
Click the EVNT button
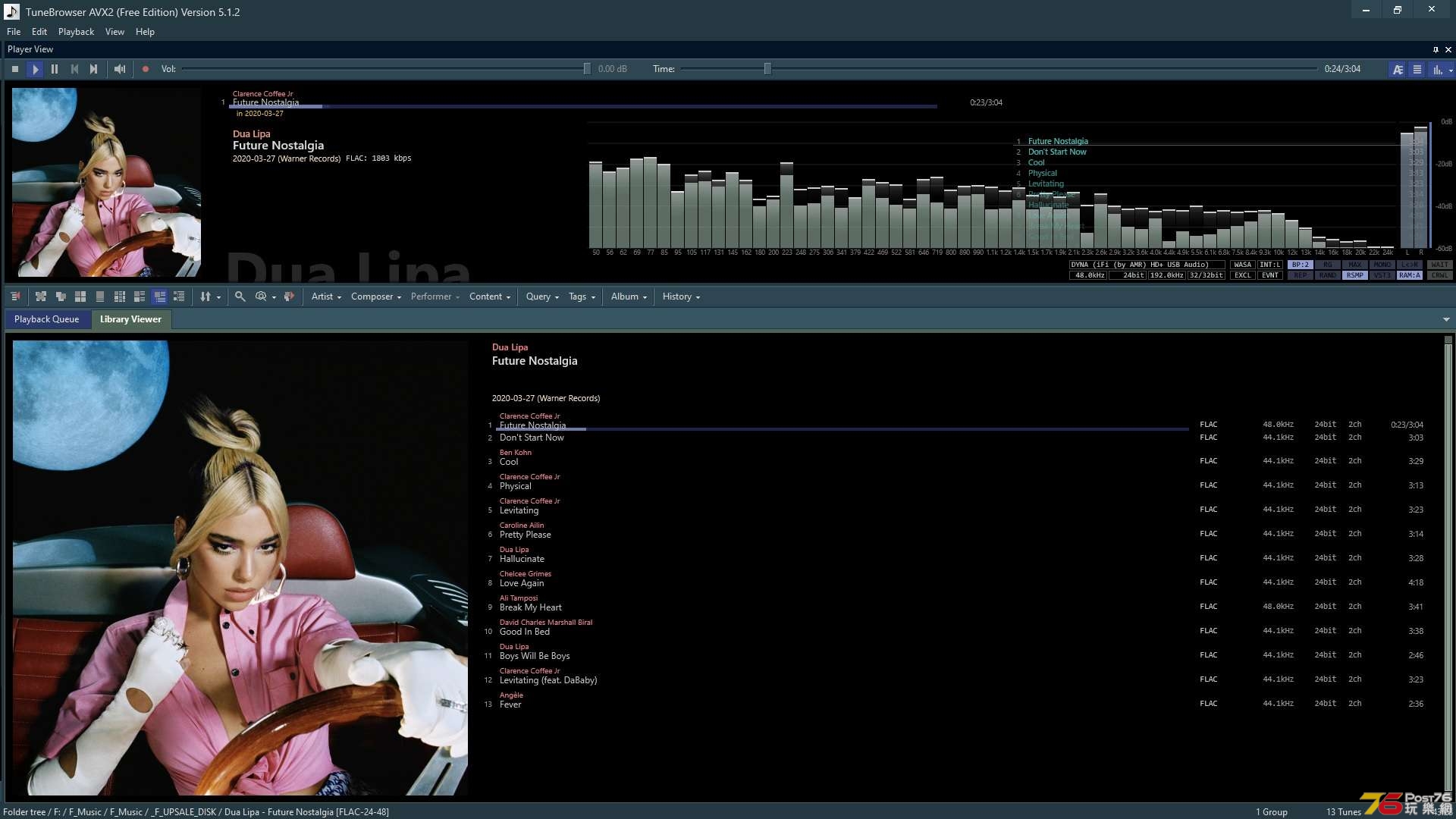[x=1270, y=275]
